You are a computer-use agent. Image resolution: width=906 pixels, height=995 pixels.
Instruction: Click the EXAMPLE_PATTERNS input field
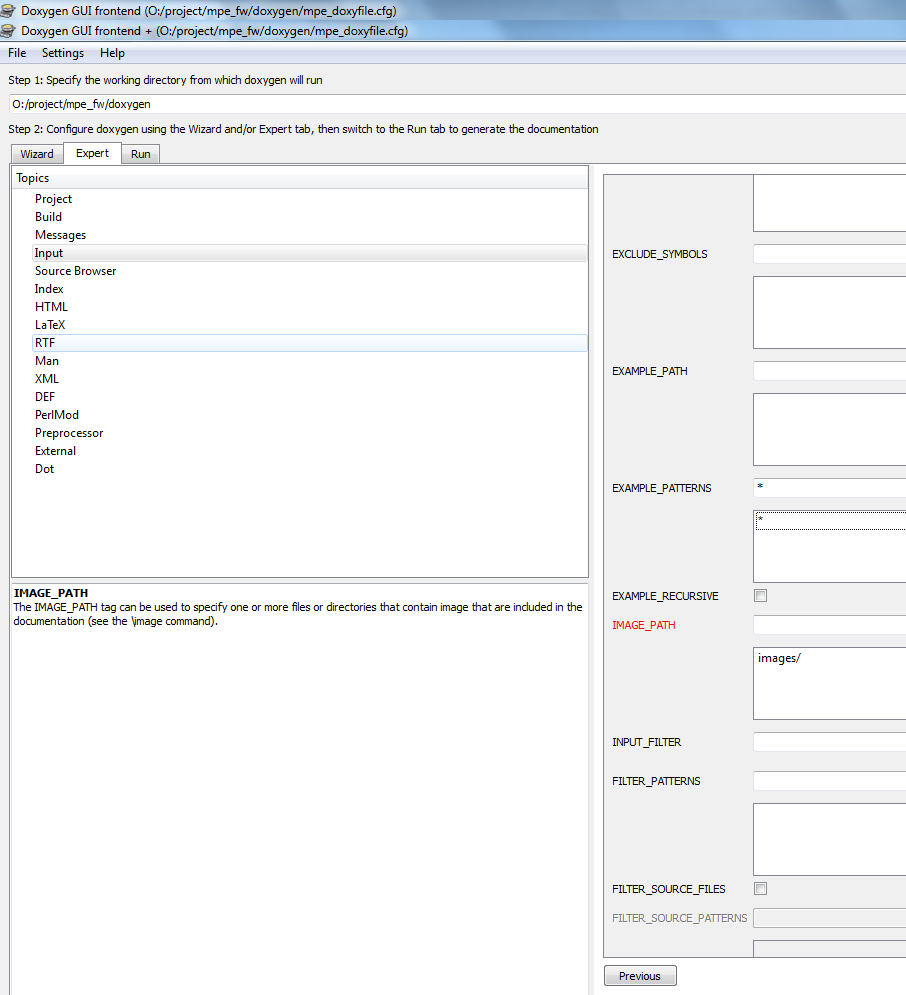tap(829, 488)
